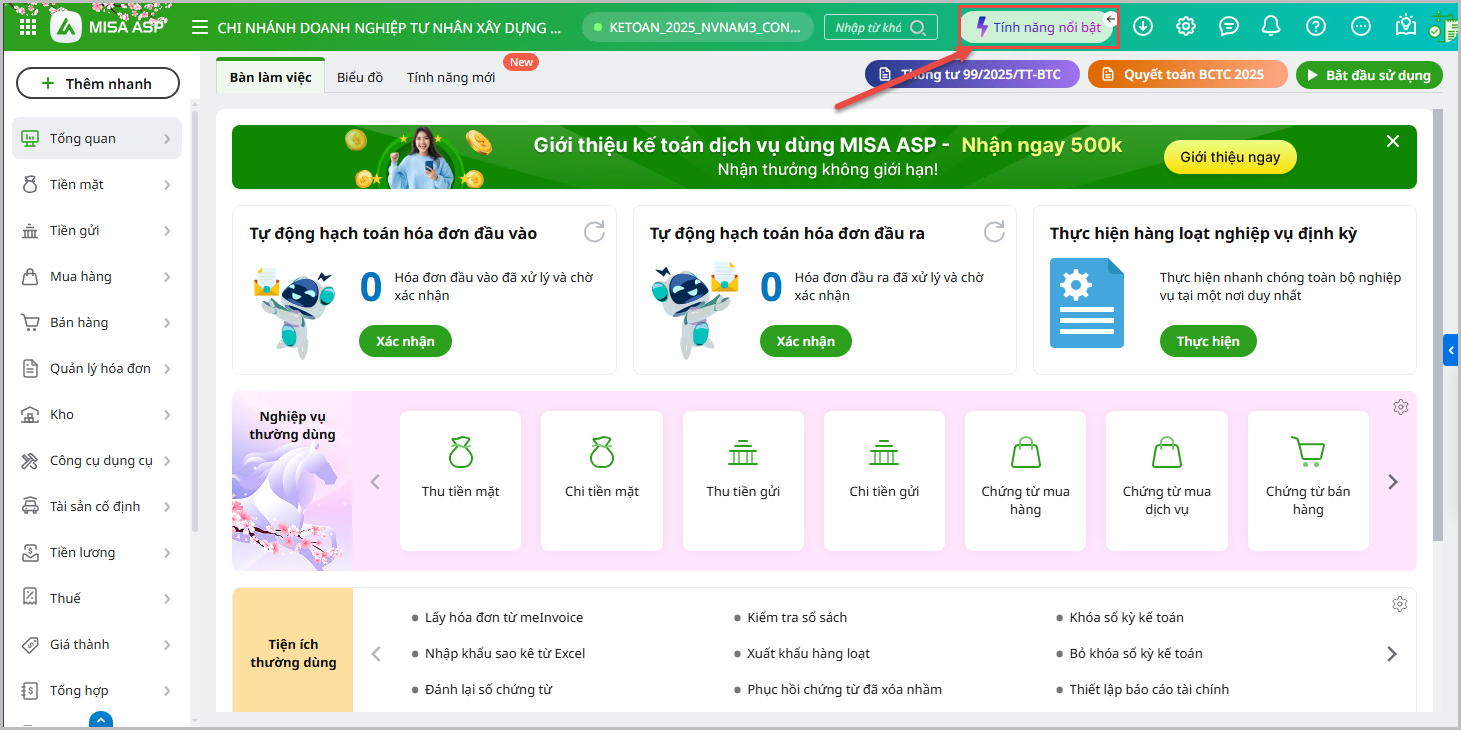Open the Thu tiền mặt shortcut tile
This screenshot has width=1461, height=730.
460,480
